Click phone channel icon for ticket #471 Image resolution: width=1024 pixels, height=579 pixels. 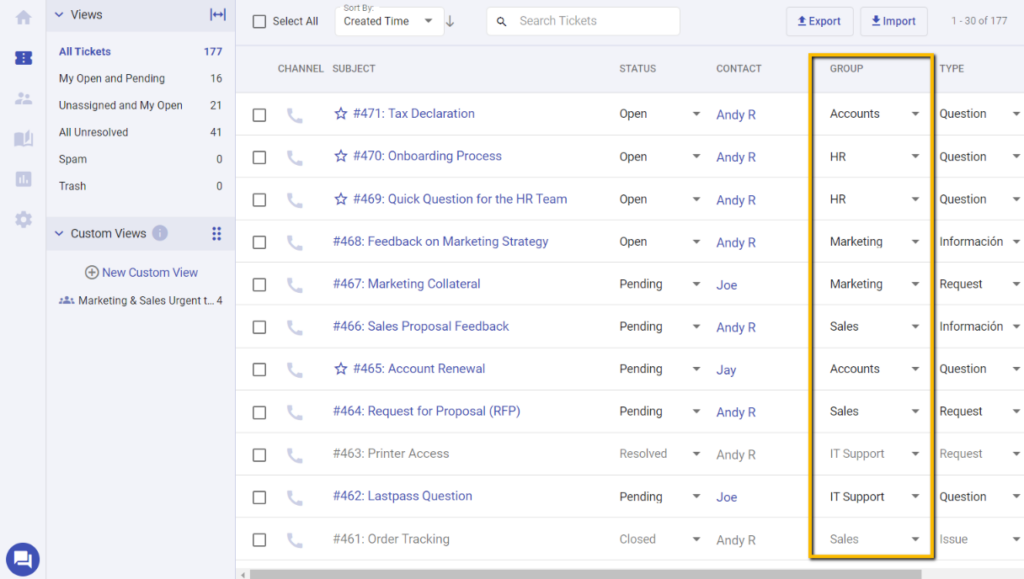(x=295, y=116)
